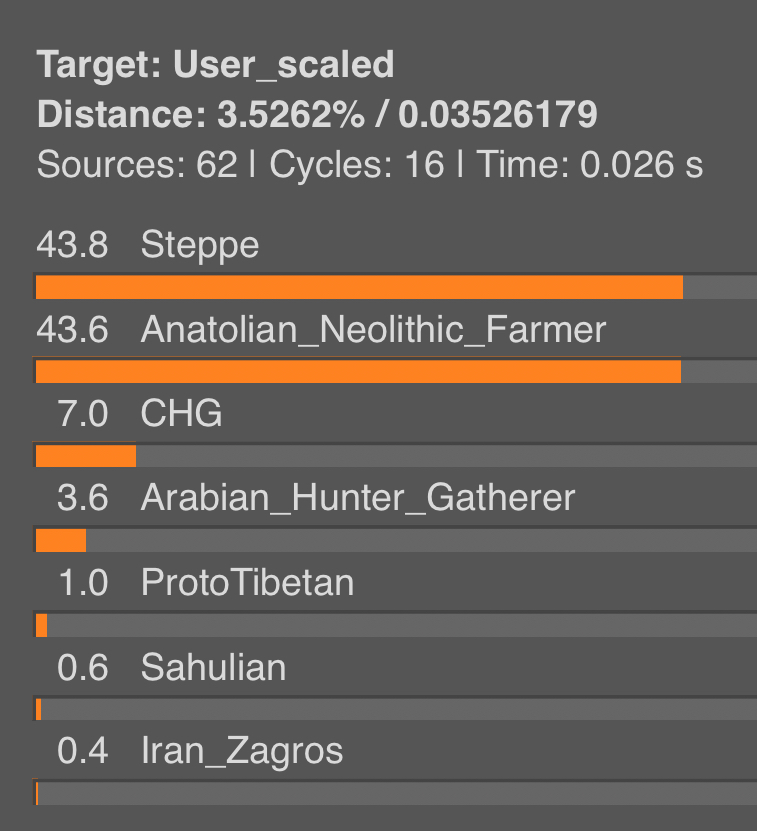The image size is (757, 831).
Task: Click the Distance 3.5262% result text
Action: pos(317,115)
